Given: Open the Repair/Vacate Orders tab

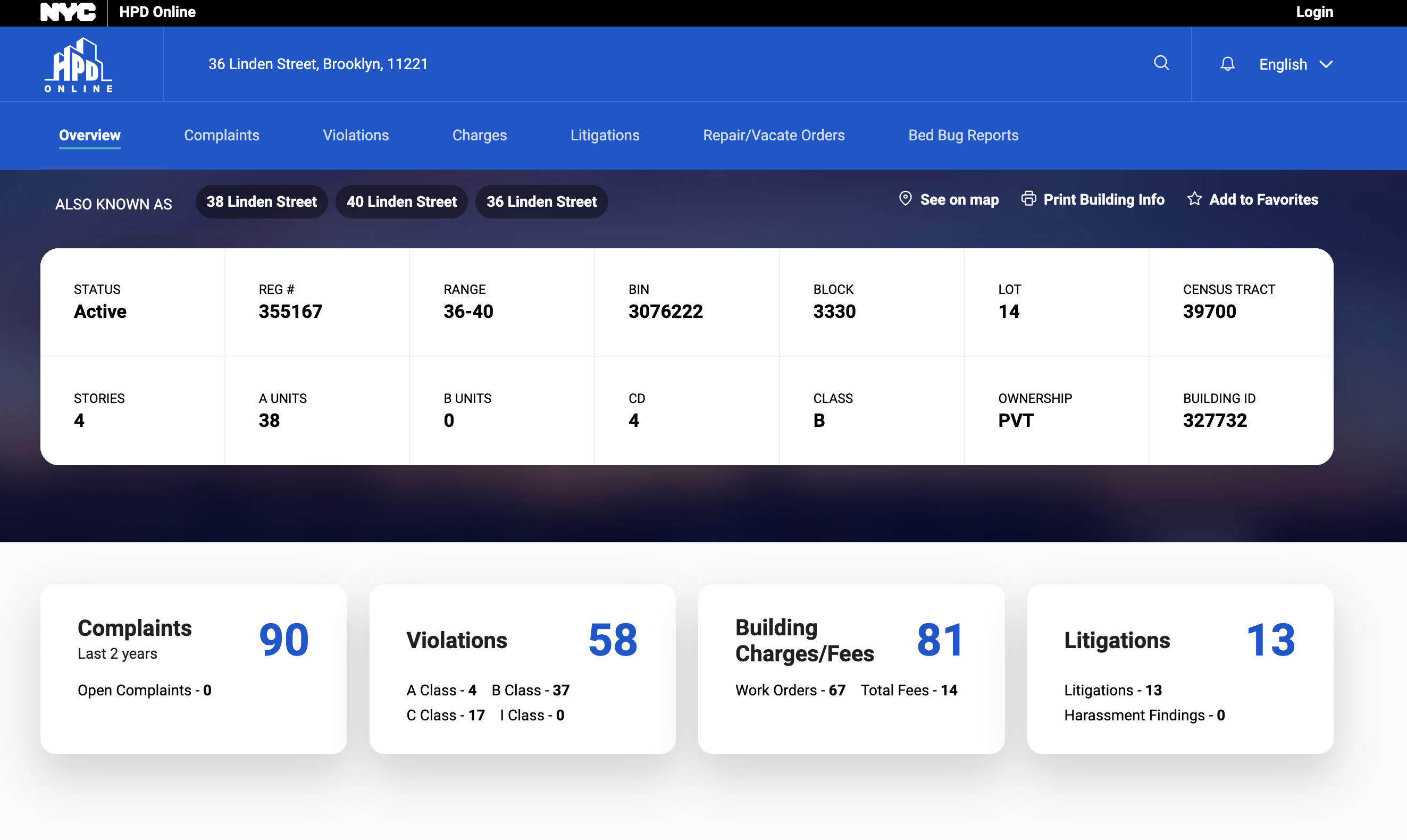Looking at the screenshot, I should tap(774, 135).
